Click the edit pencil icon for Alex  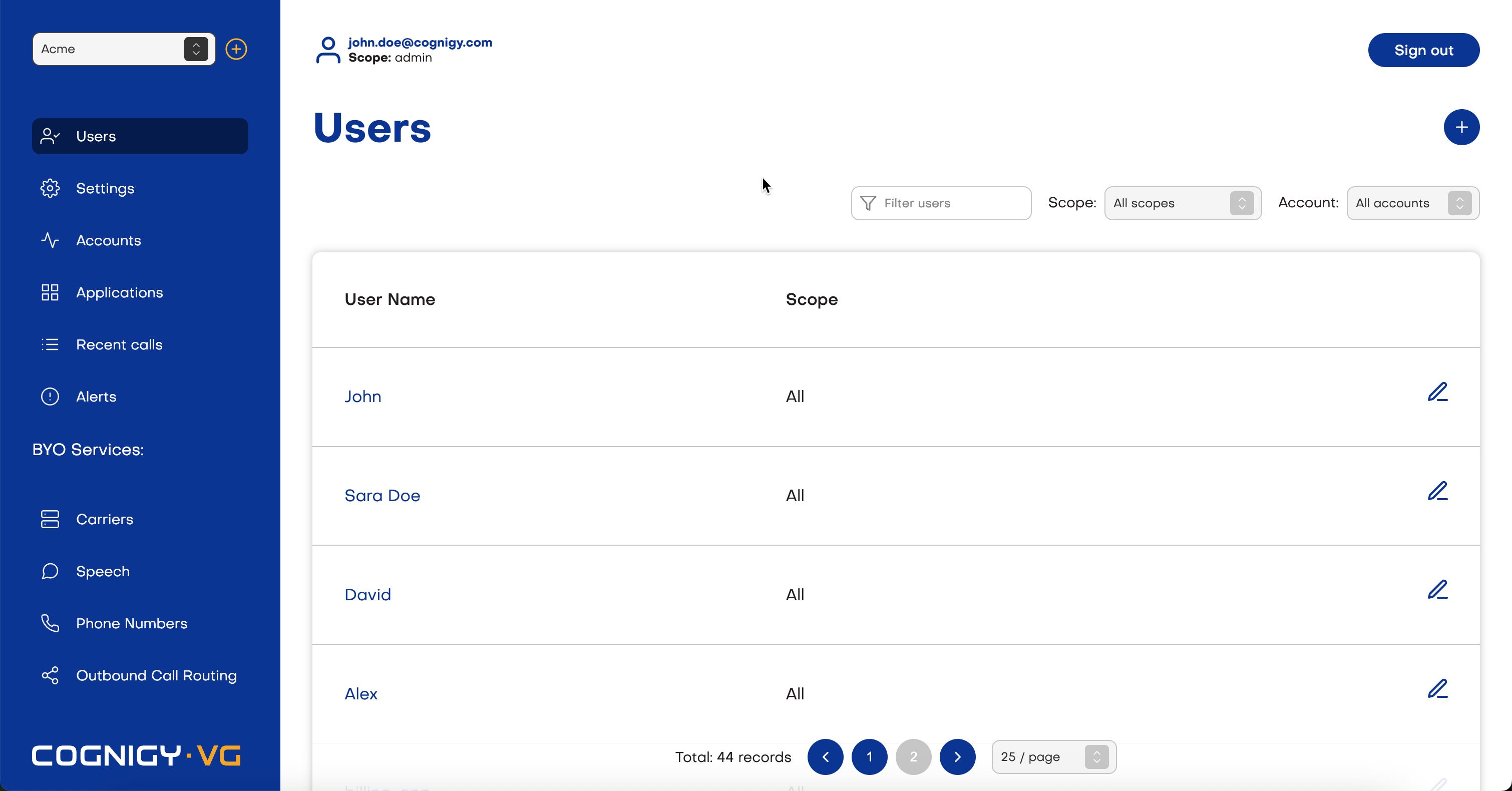click(x=1437, y=689)
